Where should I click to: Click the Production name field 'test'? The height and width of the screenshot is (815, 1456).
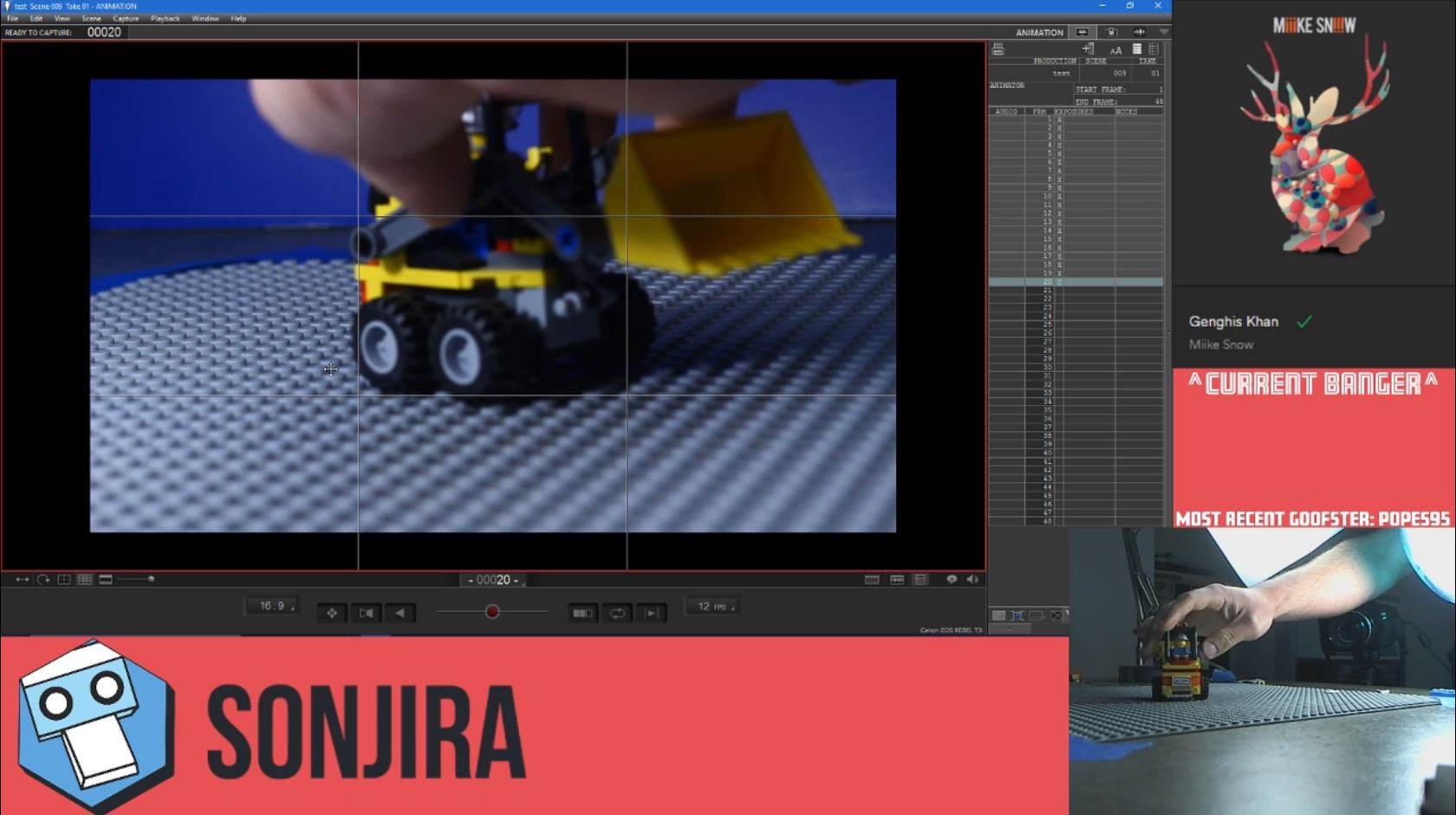pyautogui.click(x=1062, y=74)
